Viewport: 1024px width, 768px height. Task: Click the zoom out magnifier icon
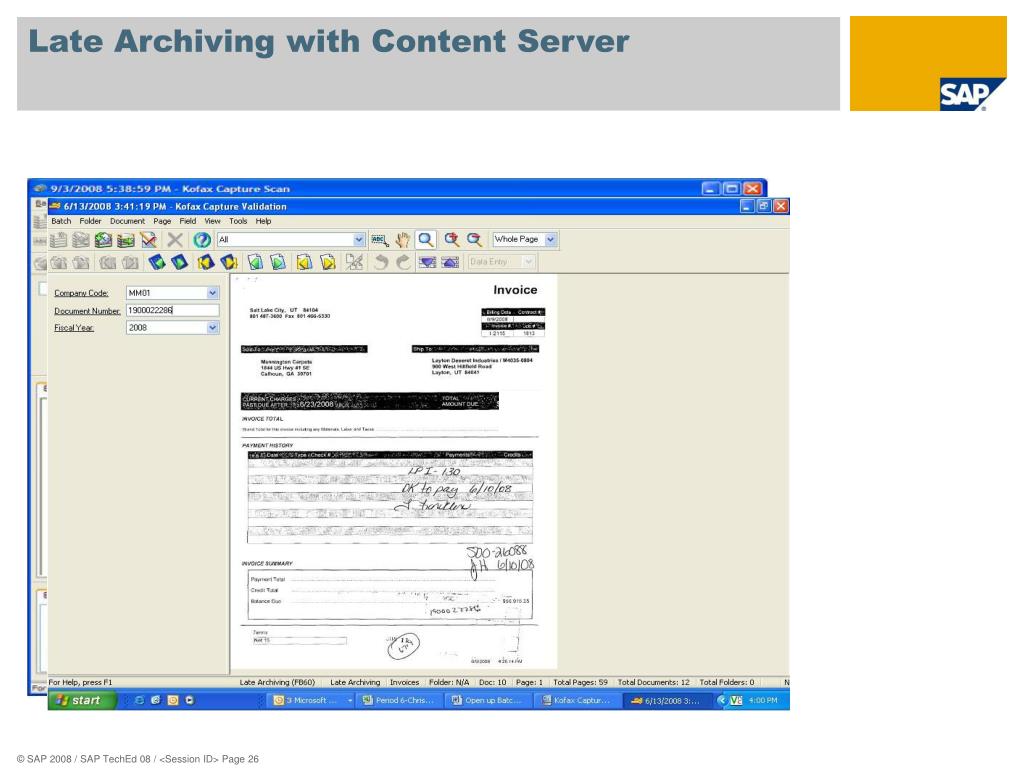(x=474, y=240)
